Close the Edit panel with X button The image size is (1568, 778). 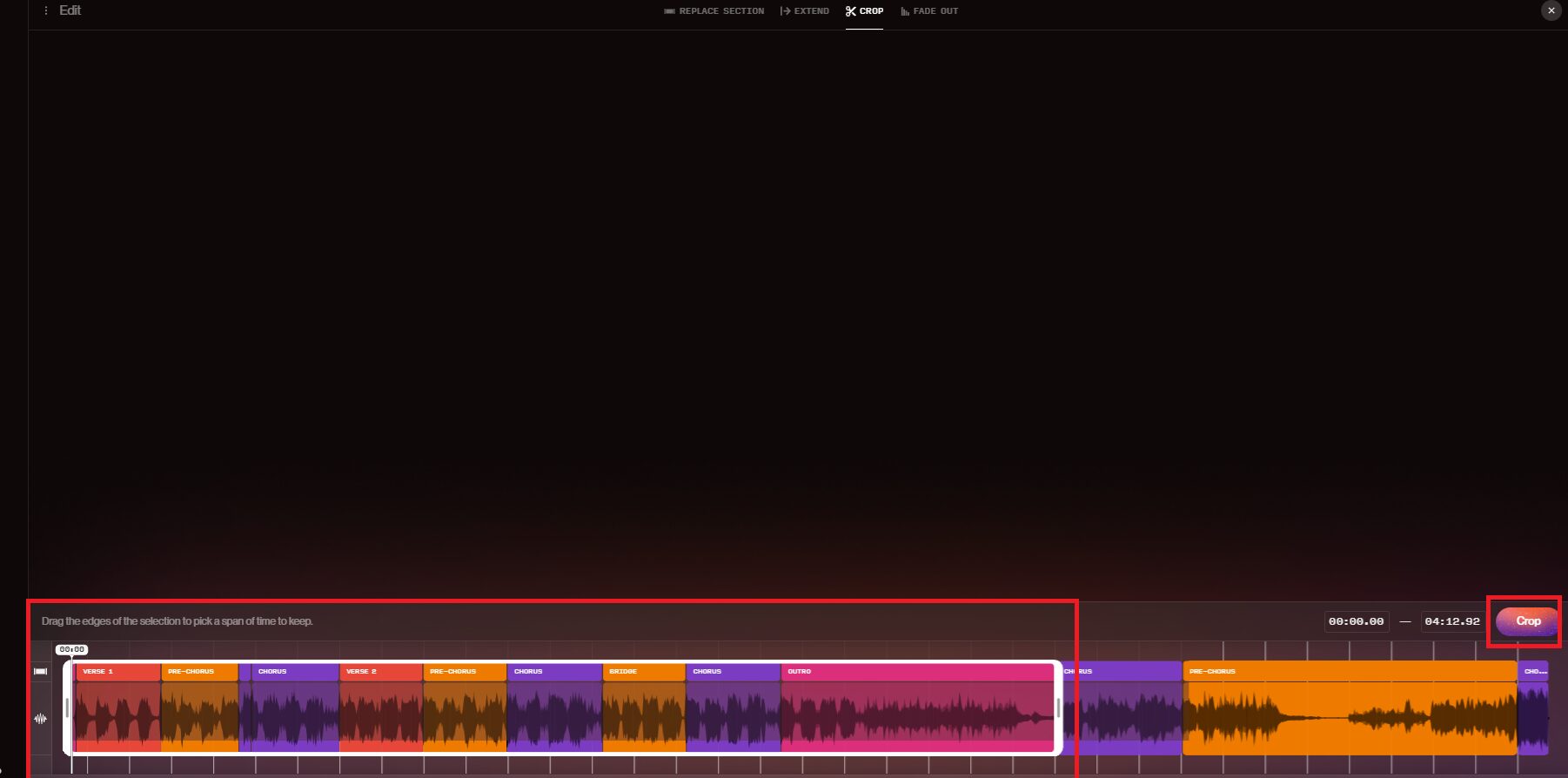click(1551, 10)
